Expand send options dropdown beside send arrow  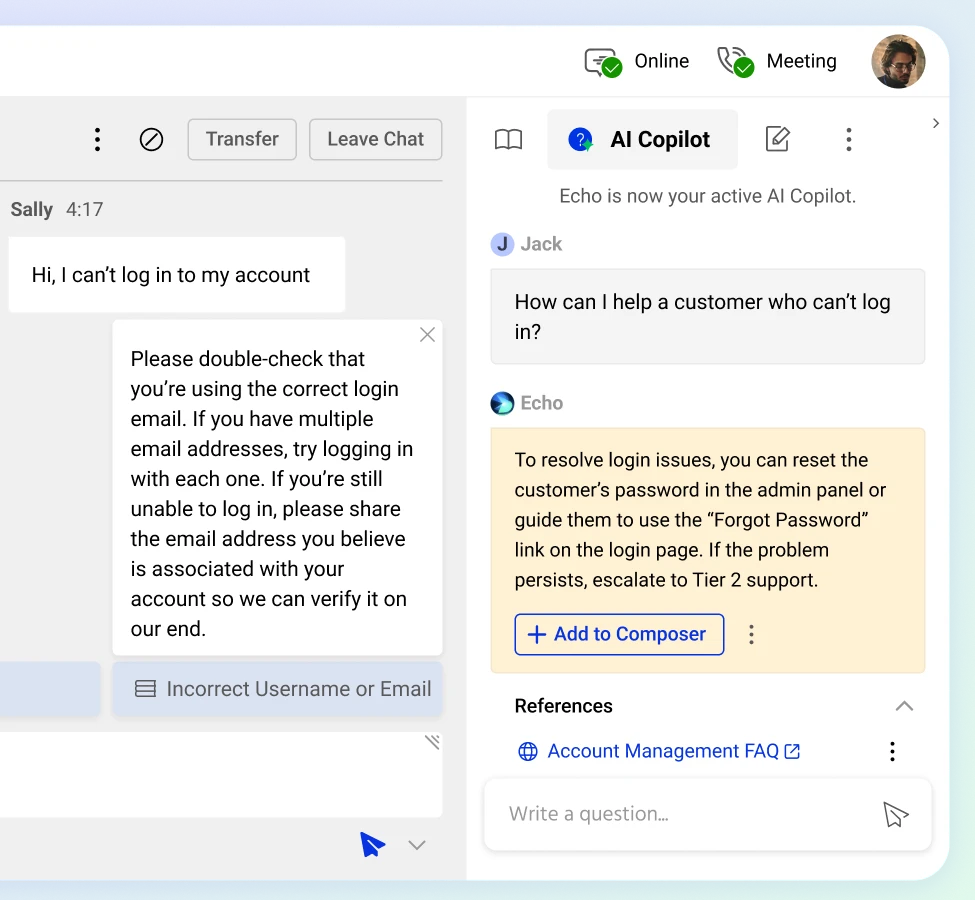[417, 845]
